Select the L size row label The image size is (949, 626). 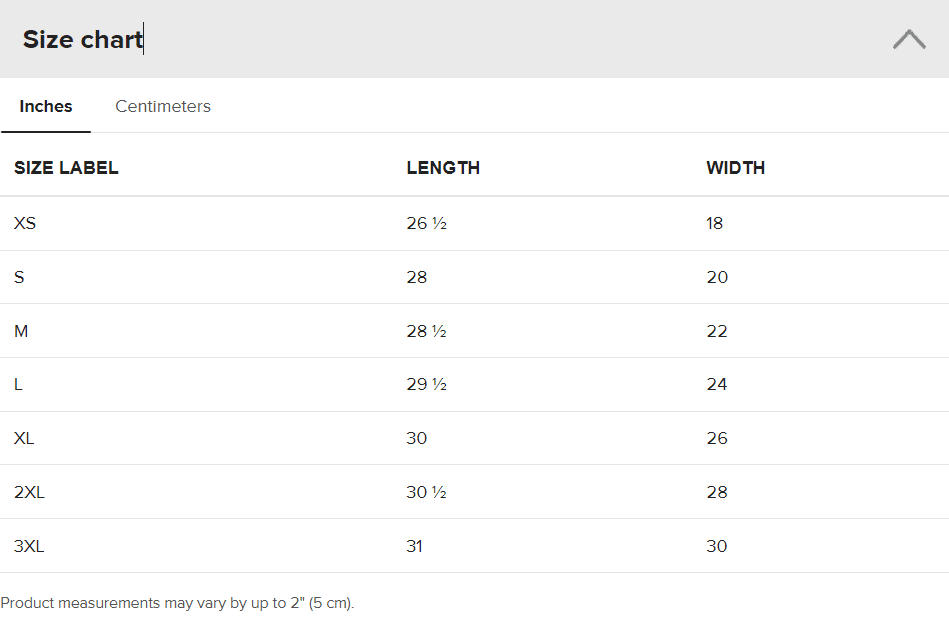[18, 384]
